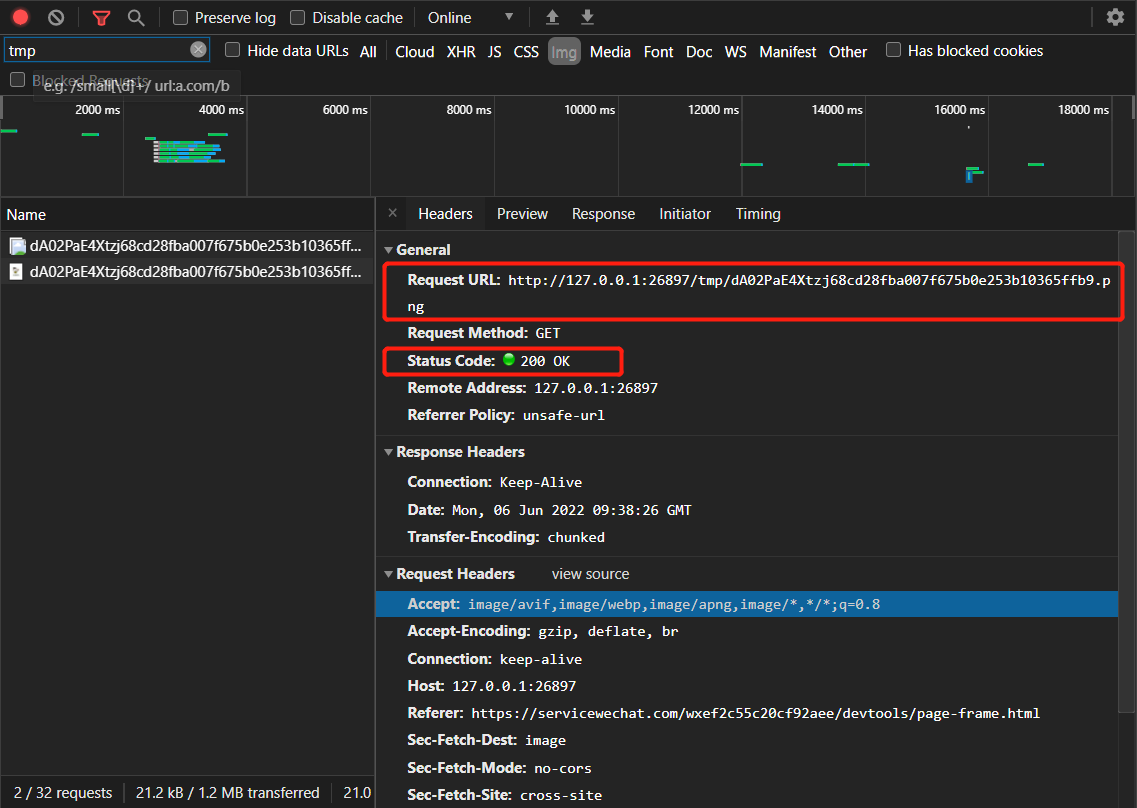Viewport: 1137px width, 808px height.
Task: Switch to the Preview tab
Action: coord(522,214)
